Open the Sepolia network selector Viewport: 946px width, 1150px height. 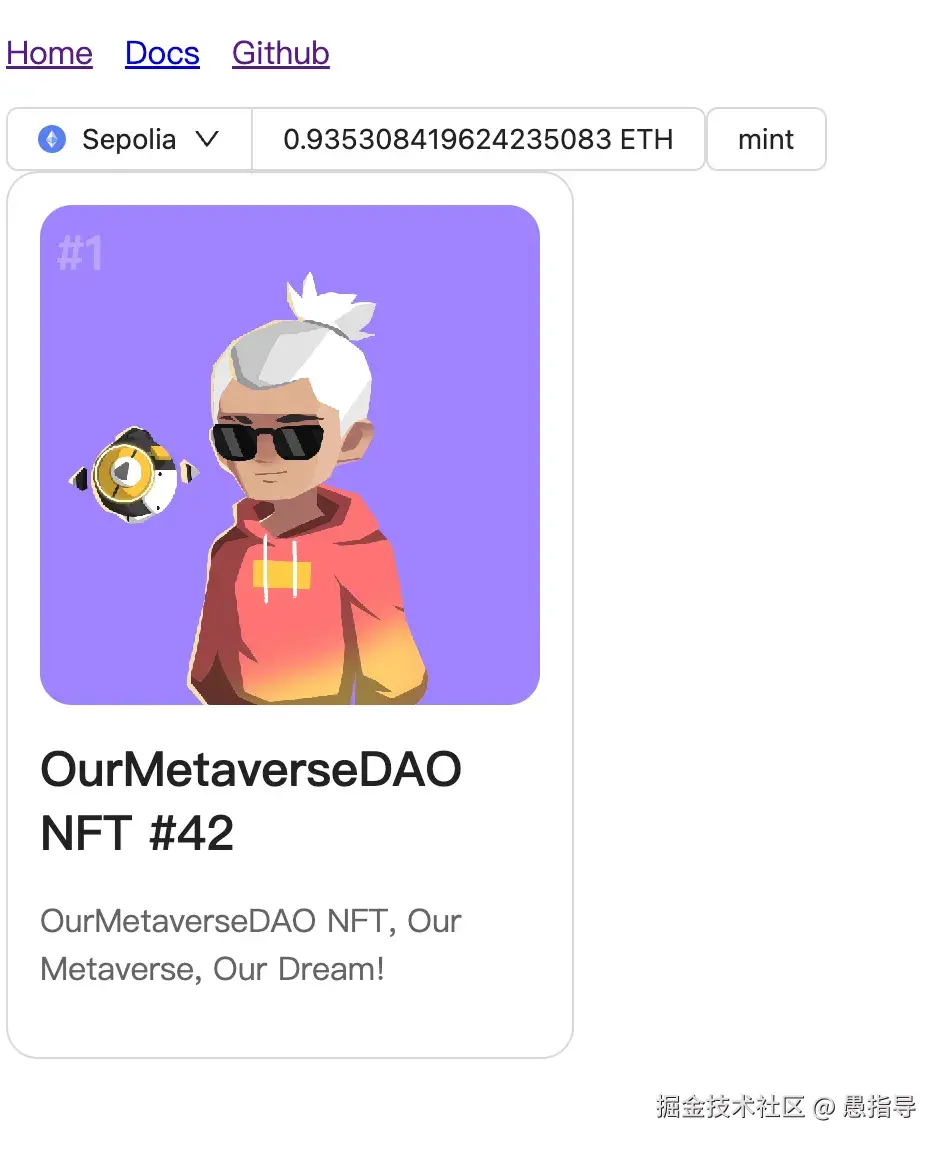pyautogui.click(x=129, y=139)
